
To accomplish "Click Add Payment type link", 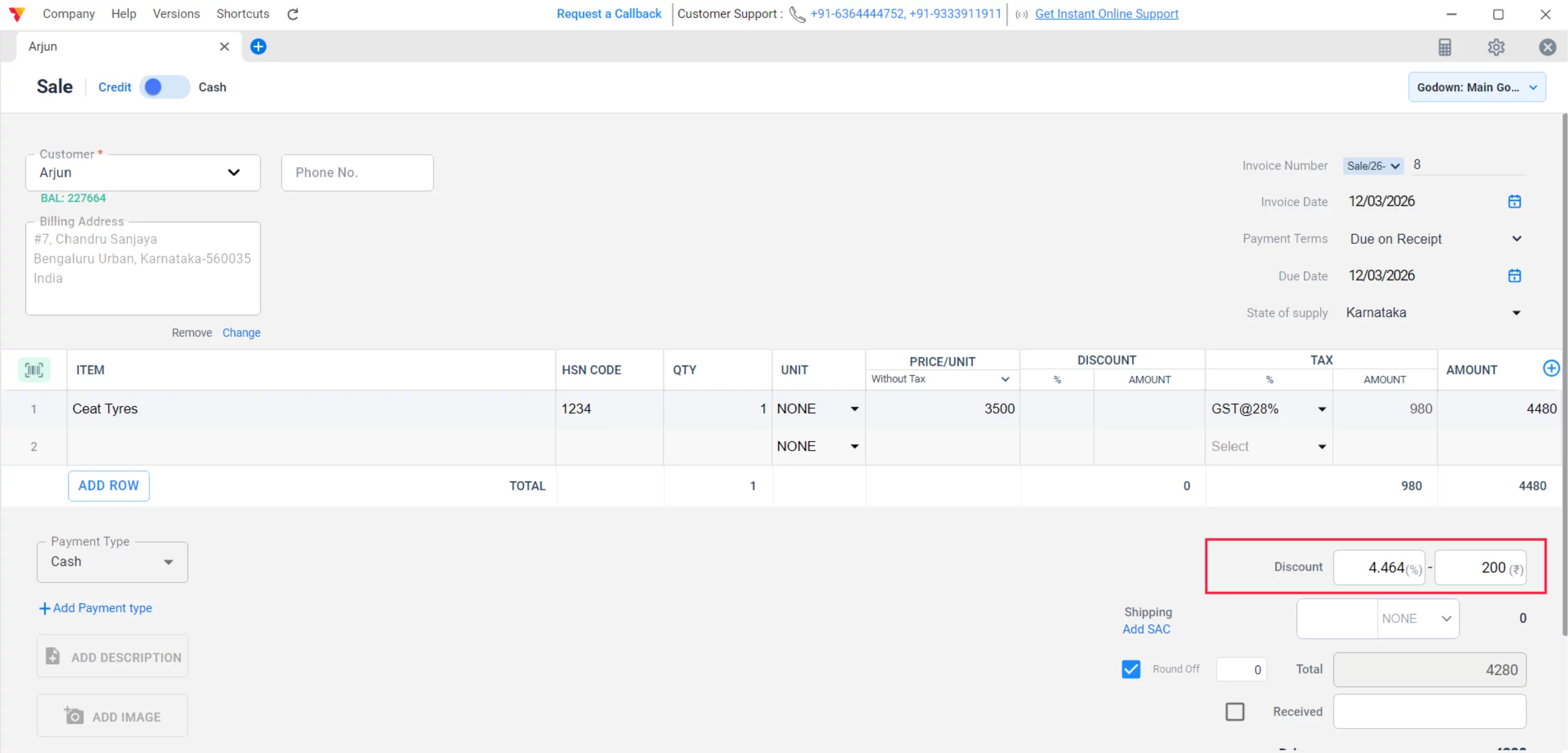I will [x=96, y=608].
